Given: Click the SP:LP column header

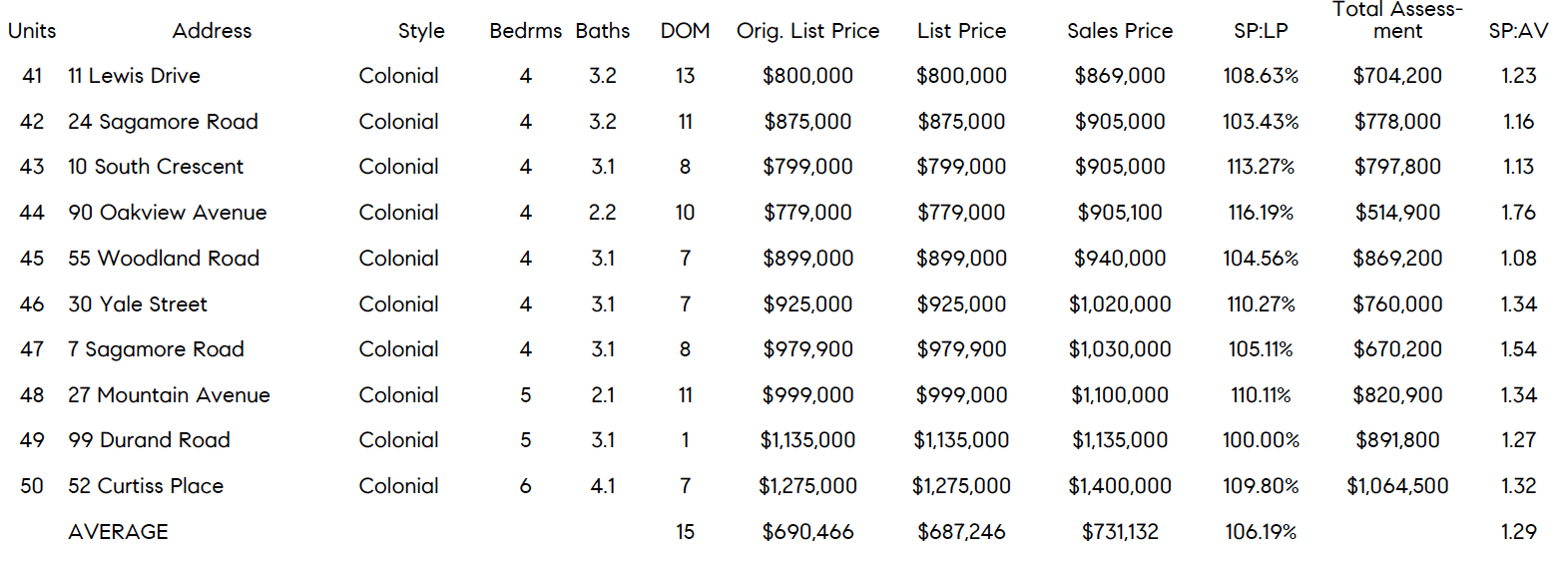Looking at the screenshot, I should pyautogui.click(x=1261, y=31).
